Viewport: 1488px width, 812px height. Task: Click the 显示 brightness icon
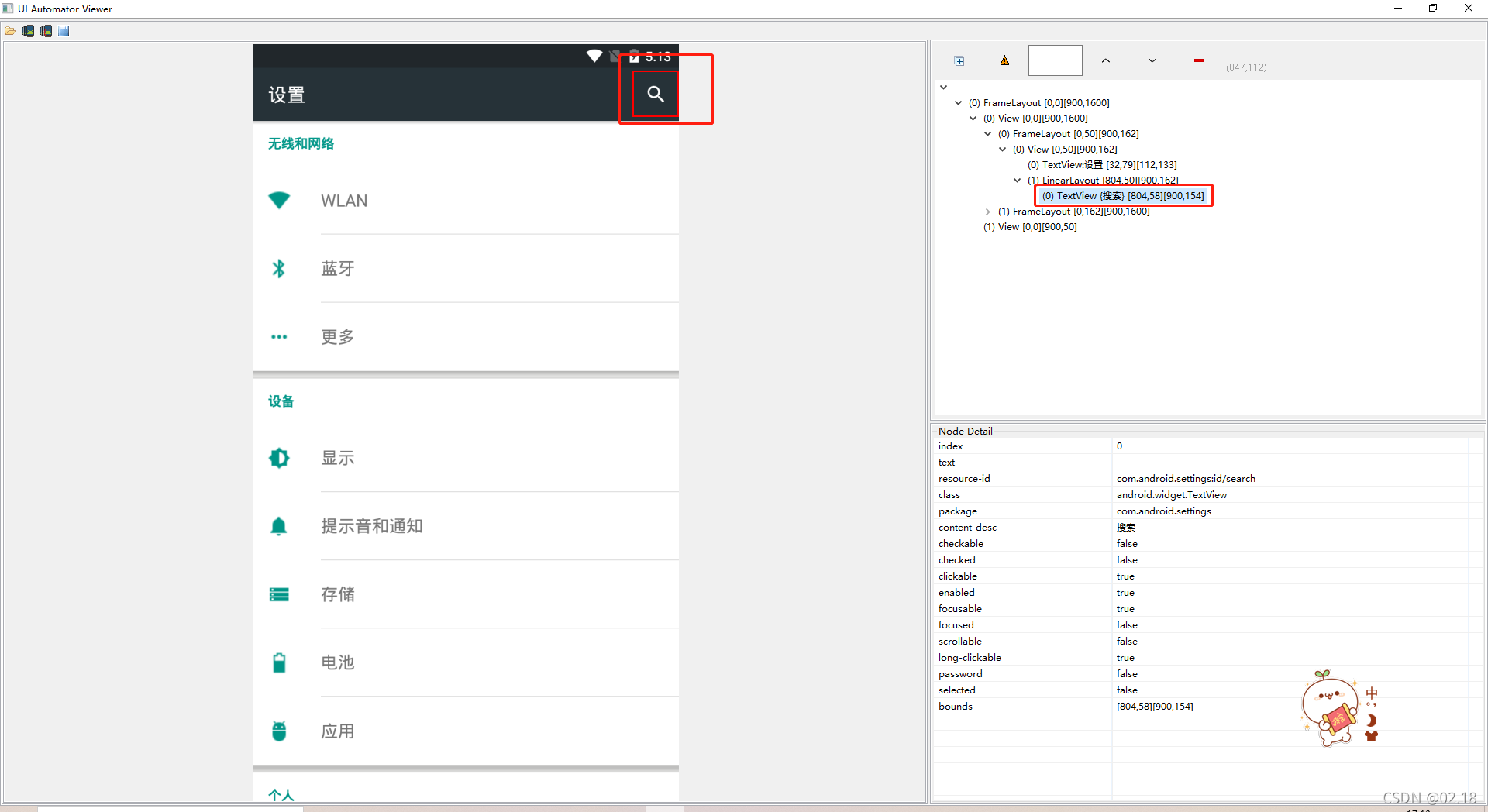(x=279, y=458)
